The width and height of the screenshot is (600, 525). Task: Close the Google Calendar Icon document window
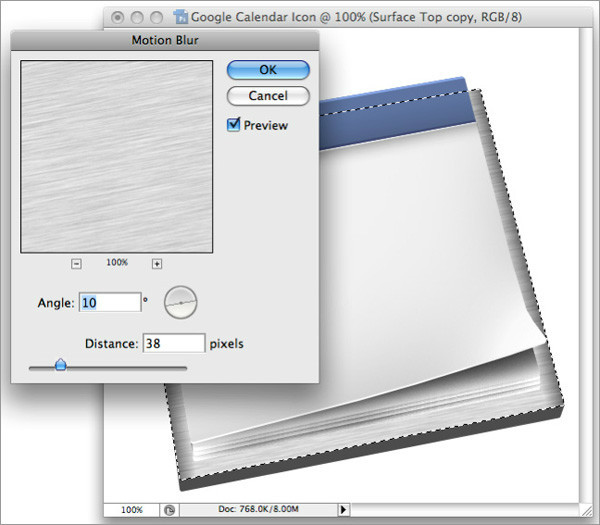[x=118, y=18]
